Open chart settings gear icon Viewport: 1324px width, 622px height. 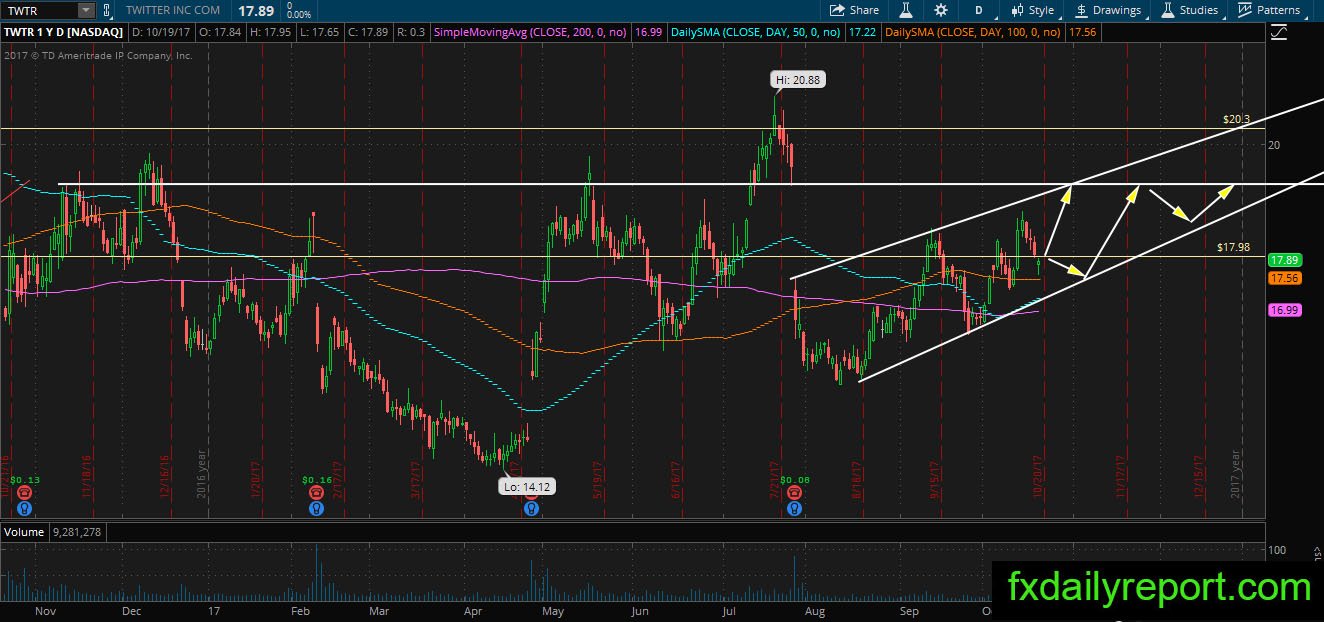[x=941, y=10]
